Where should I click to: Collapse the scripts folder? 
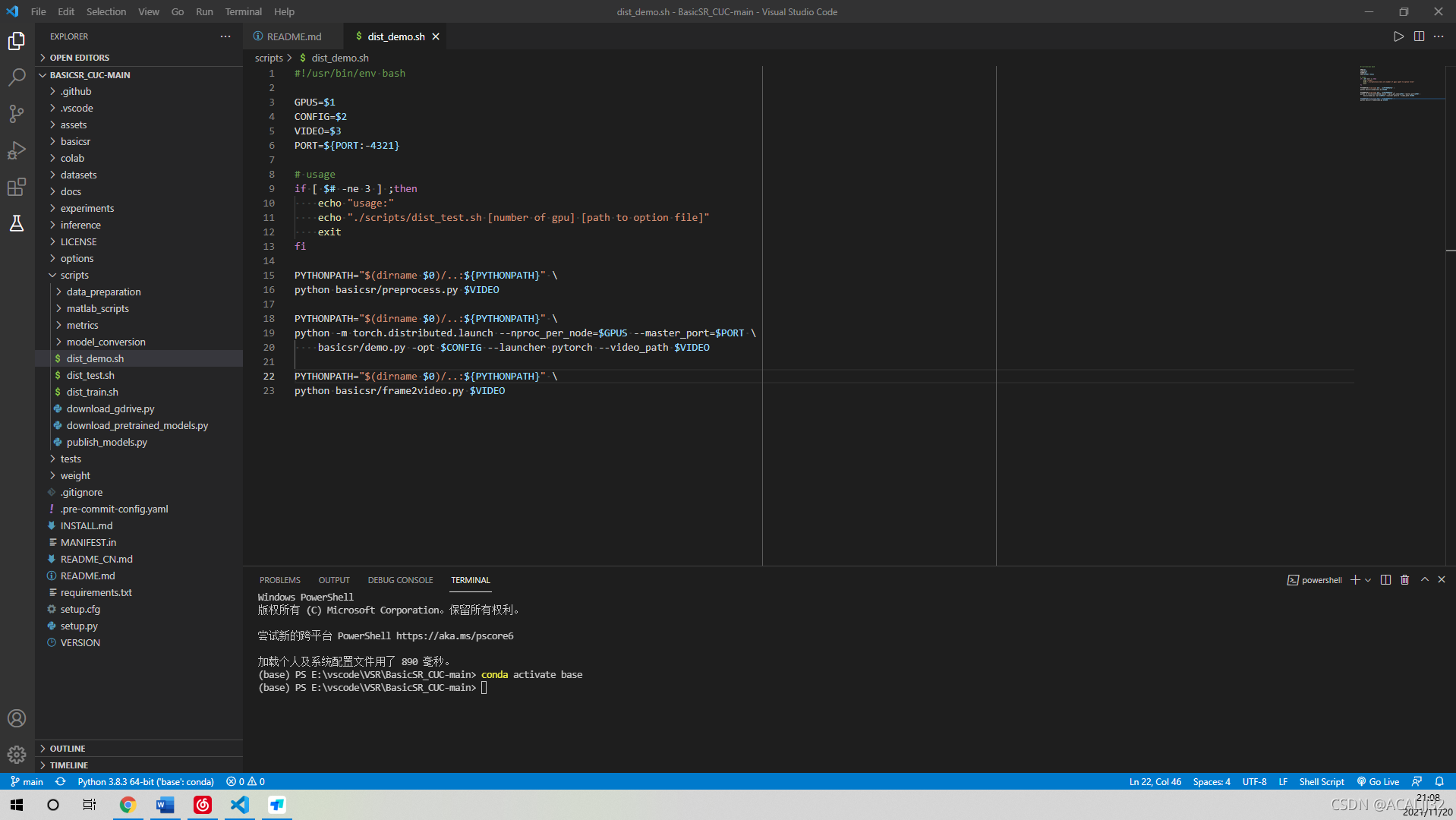[139, 275]
